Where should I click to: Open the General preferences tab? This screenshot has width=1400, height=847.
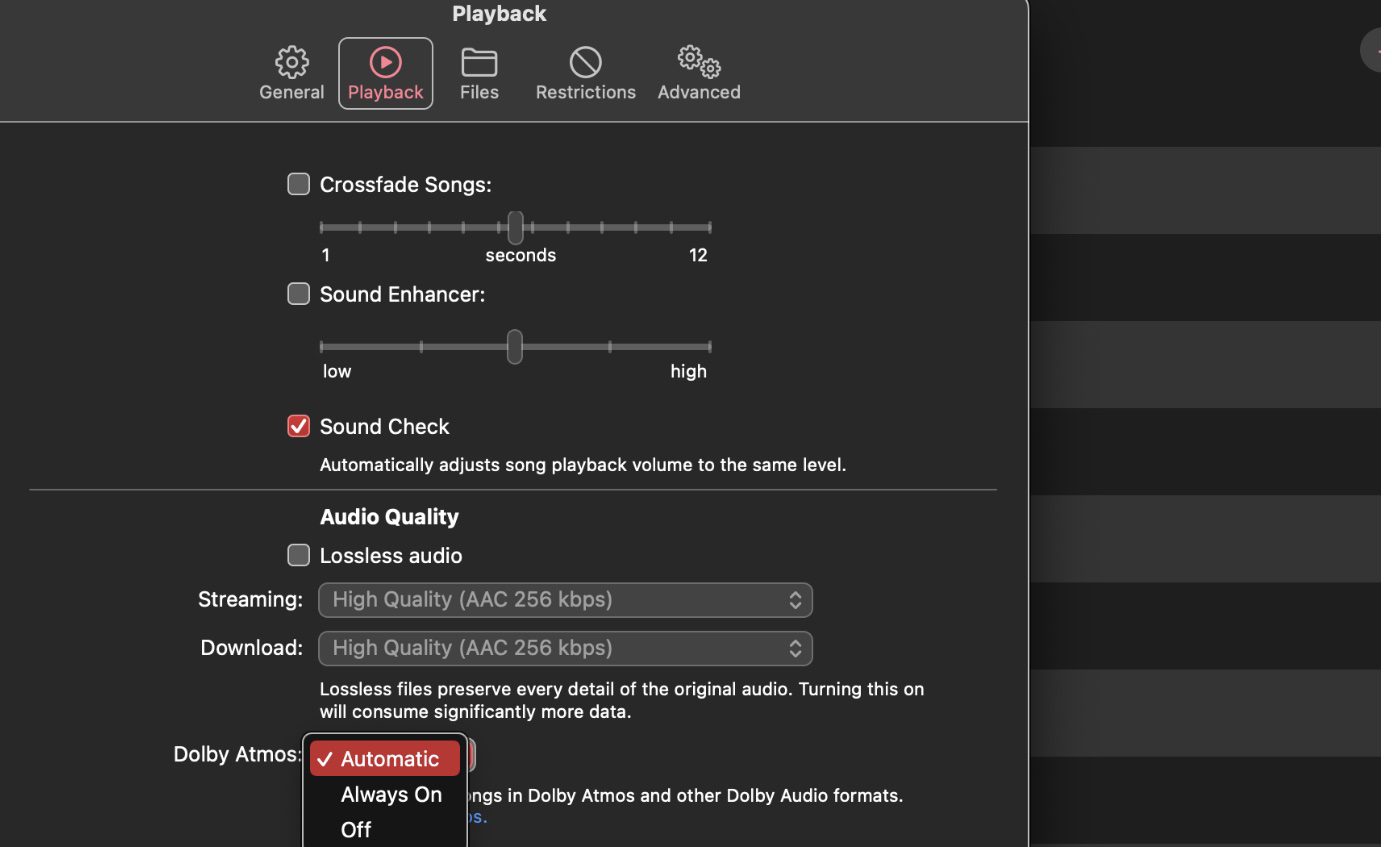pyautogui.click(x=291, y=74)
